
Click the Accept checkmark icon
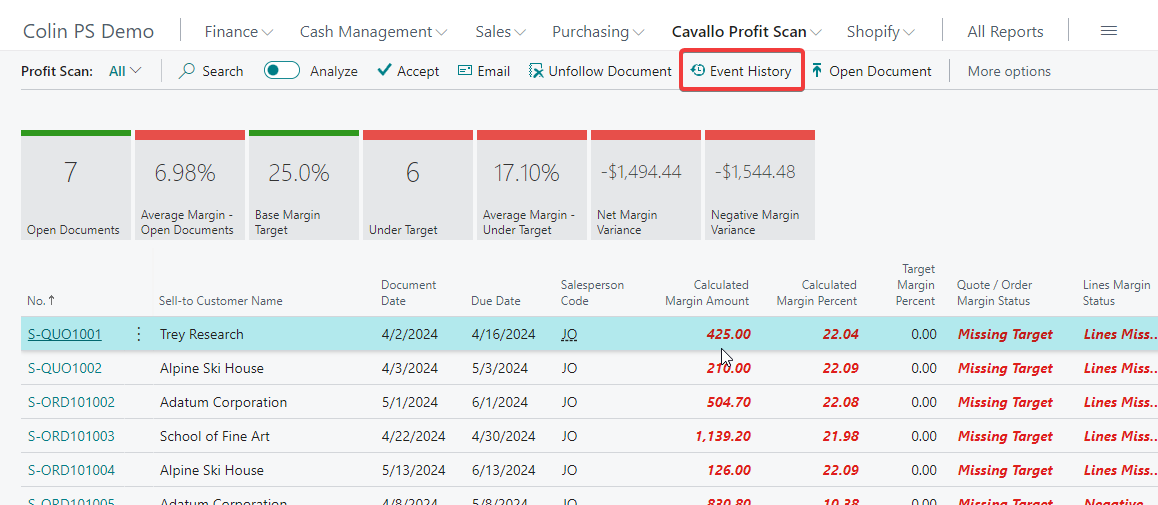tap(384, 71)
